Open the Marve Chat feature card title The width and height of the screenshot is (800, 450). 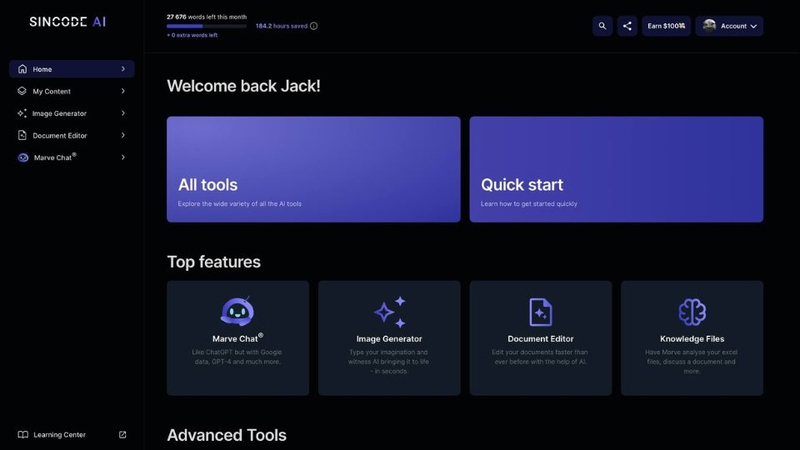coord(238,338)
